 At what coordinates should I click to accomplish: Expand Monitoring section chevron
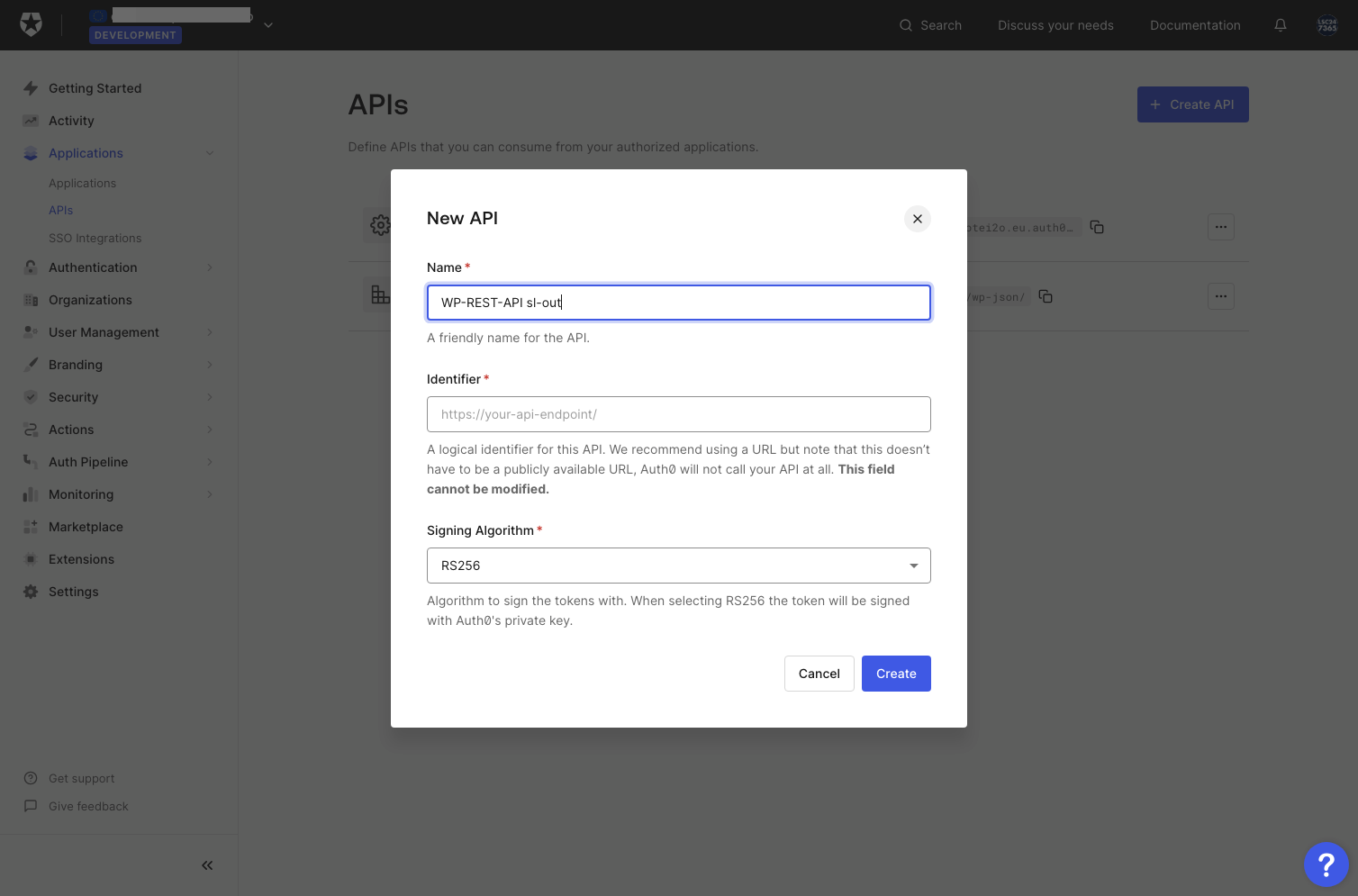tap(210, 494)
